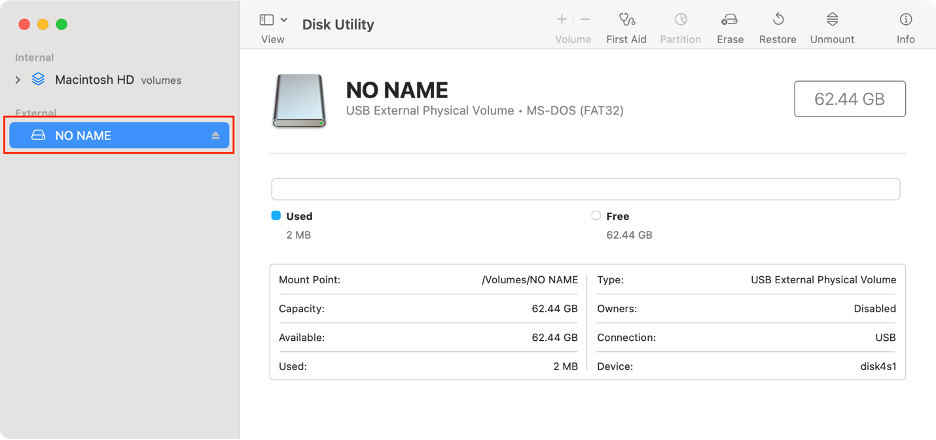Click the Macintosh HD layered volumes icon
The height and width of the screenshot is (440, 936).
tap(38, 79)
